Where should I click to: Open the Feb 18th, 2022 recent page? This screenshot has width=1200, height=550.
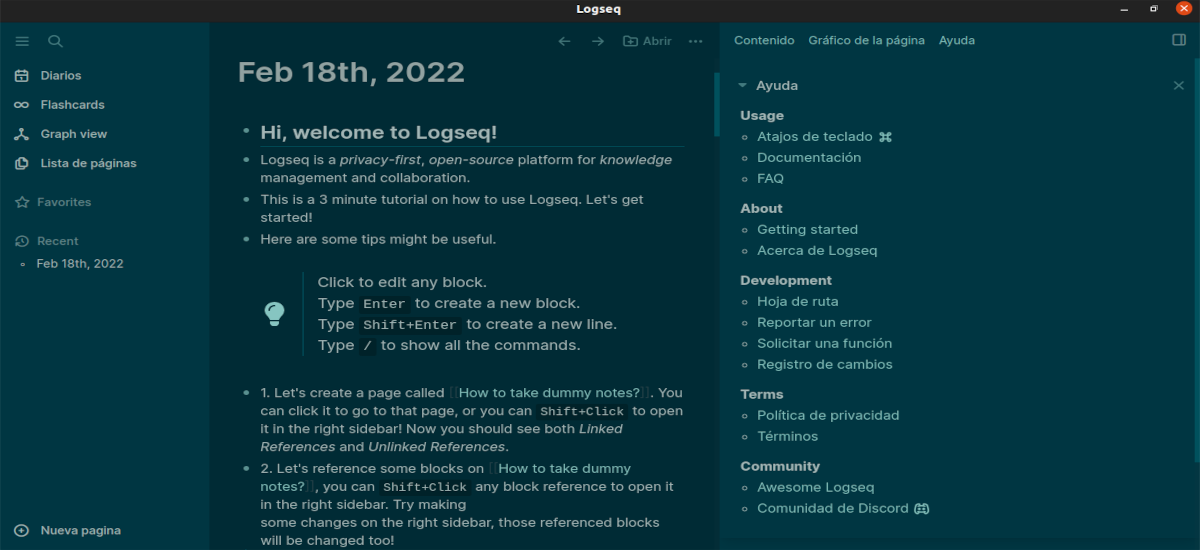80,264
